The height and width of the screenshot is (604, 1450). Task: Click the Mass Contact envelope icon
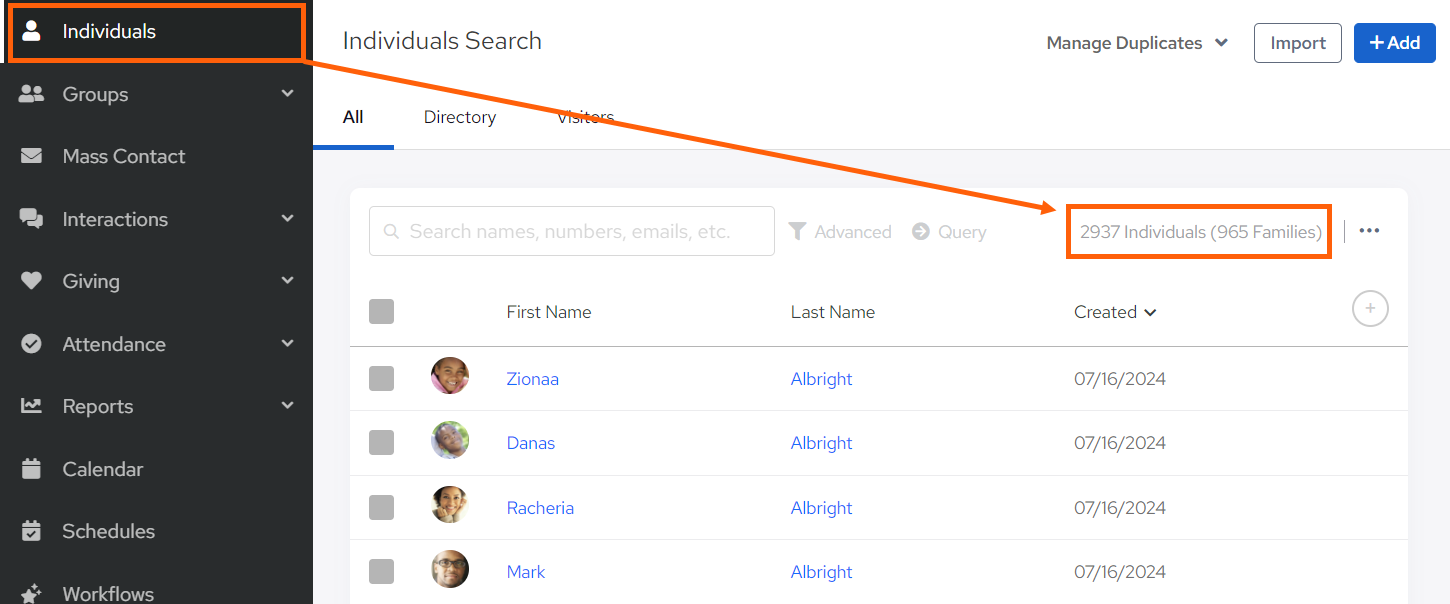click(x=32, y=156)
